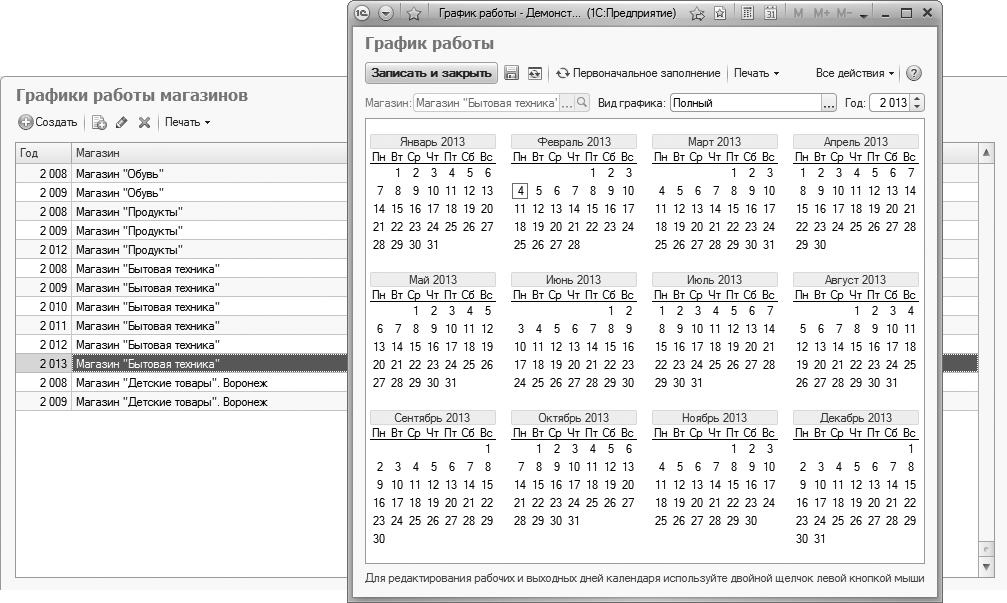Click Первоначальное заполнение button

tap(638, 73)
